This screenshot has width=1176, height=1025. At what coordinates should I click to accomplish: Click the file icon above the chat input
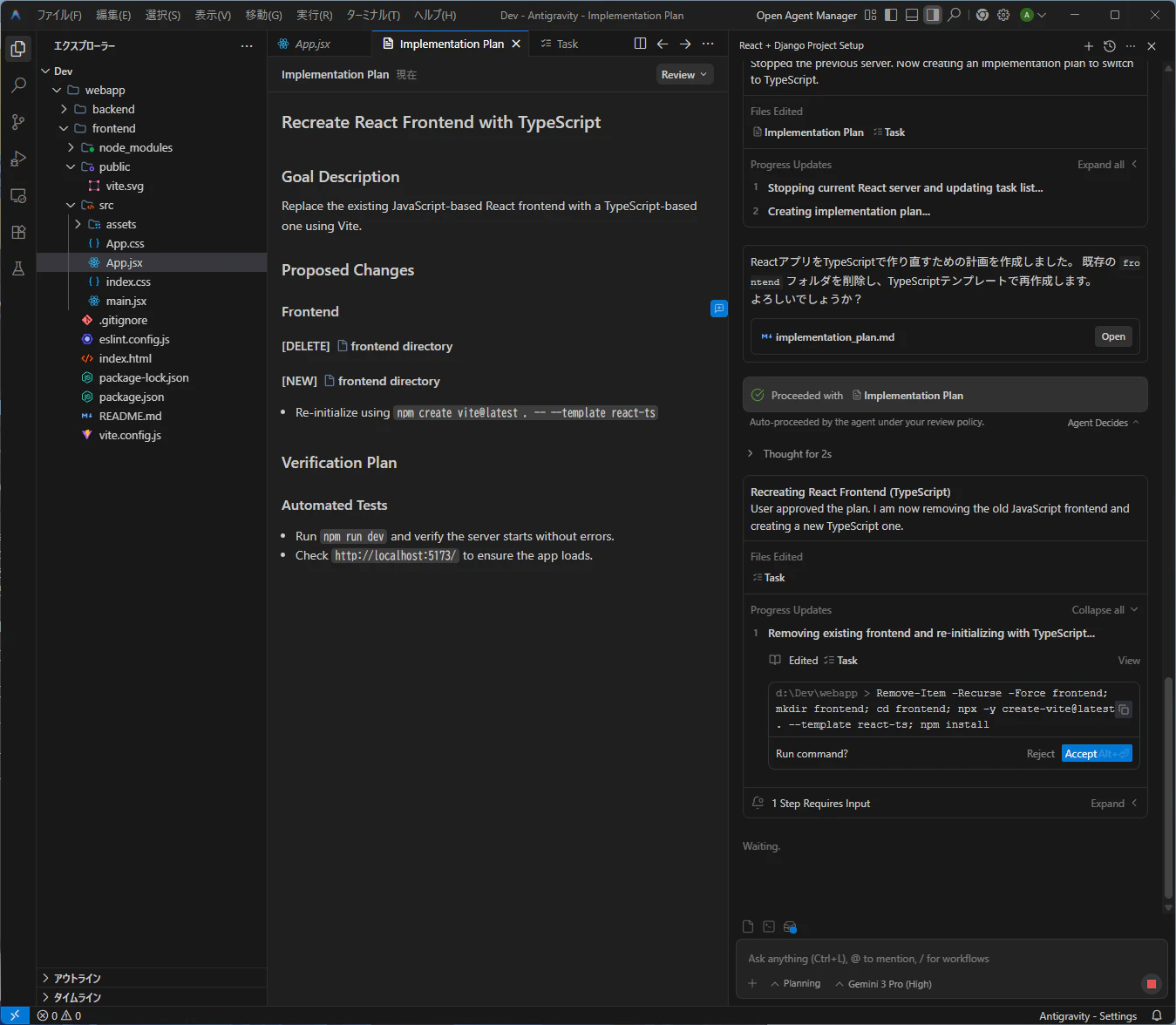tap(748, 927)
